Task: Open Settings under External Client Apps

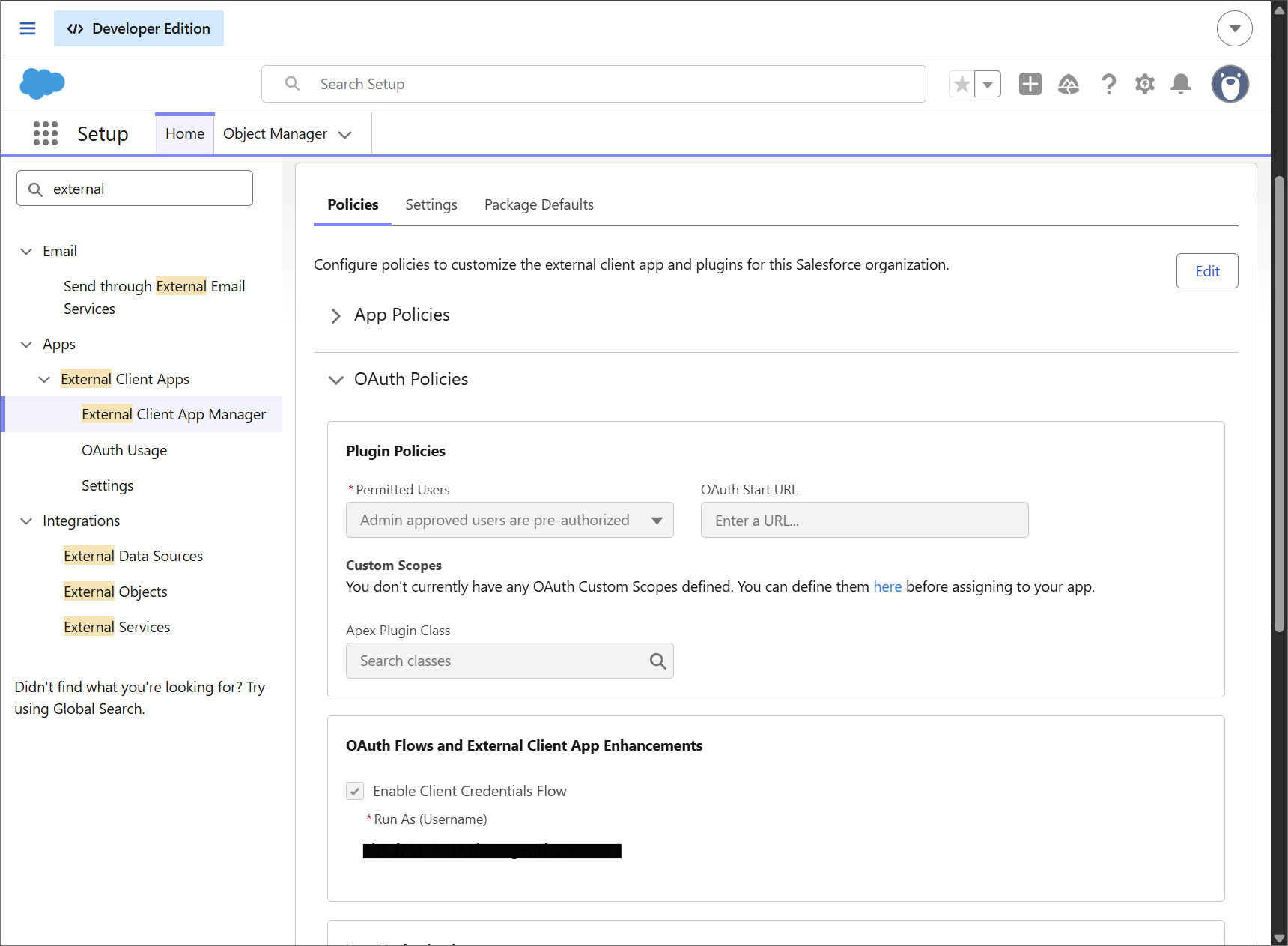Action: (108, 485)
